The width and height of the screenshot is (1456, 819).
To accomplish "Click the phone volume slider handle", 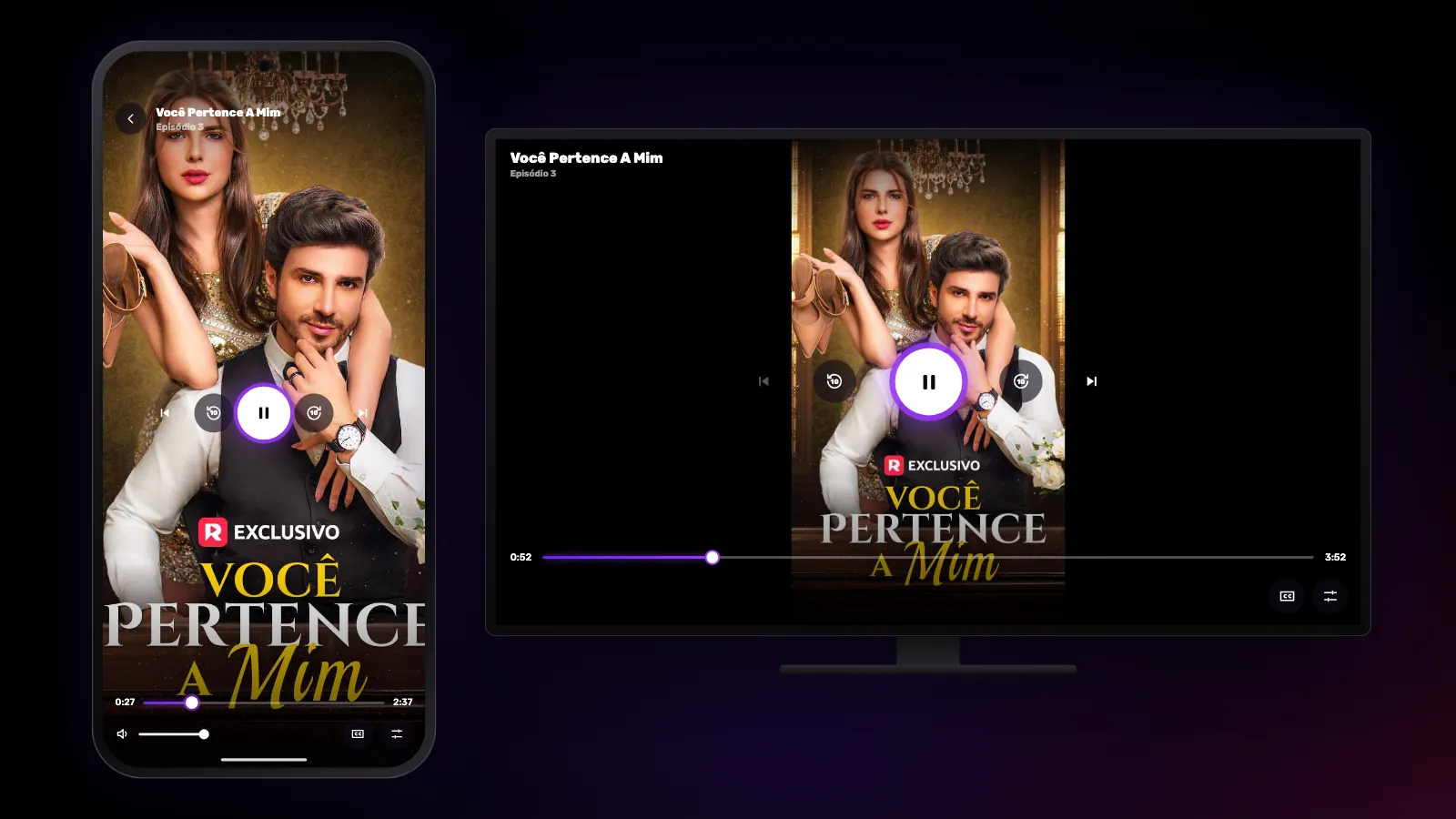I will (204, 734).
